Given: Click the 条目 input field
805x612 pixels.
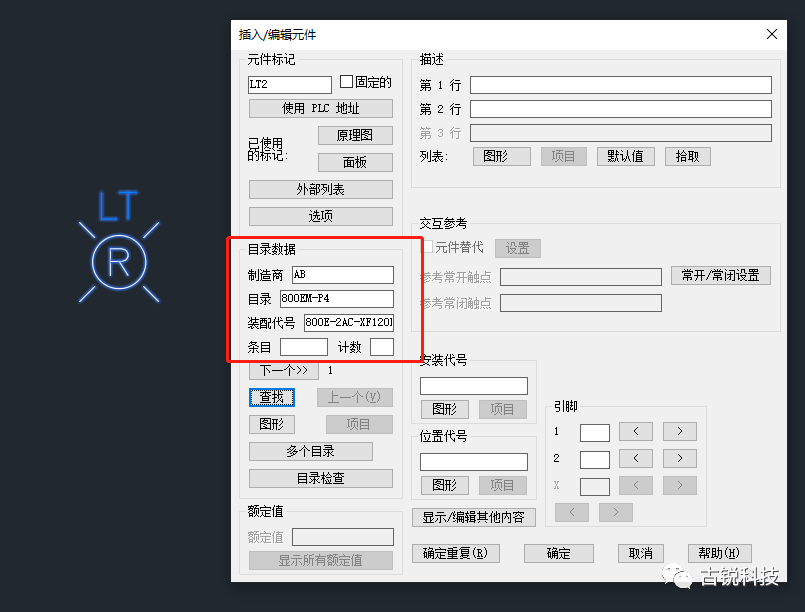Looking at the screenshot, I should coord(304,347).
